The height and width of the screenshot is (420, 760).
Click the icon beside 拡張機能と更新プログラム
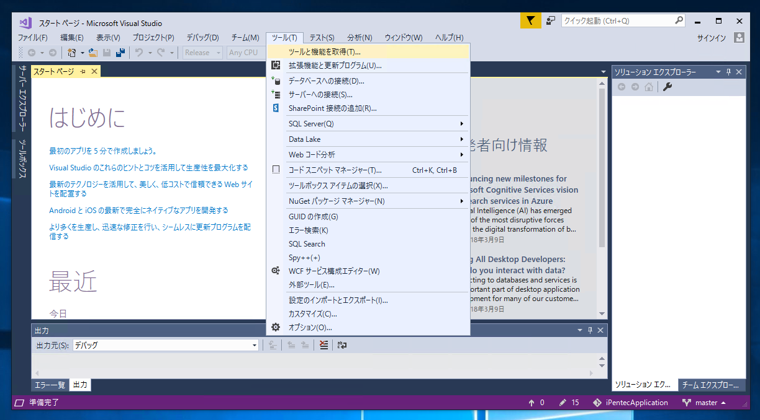(276, 65)
